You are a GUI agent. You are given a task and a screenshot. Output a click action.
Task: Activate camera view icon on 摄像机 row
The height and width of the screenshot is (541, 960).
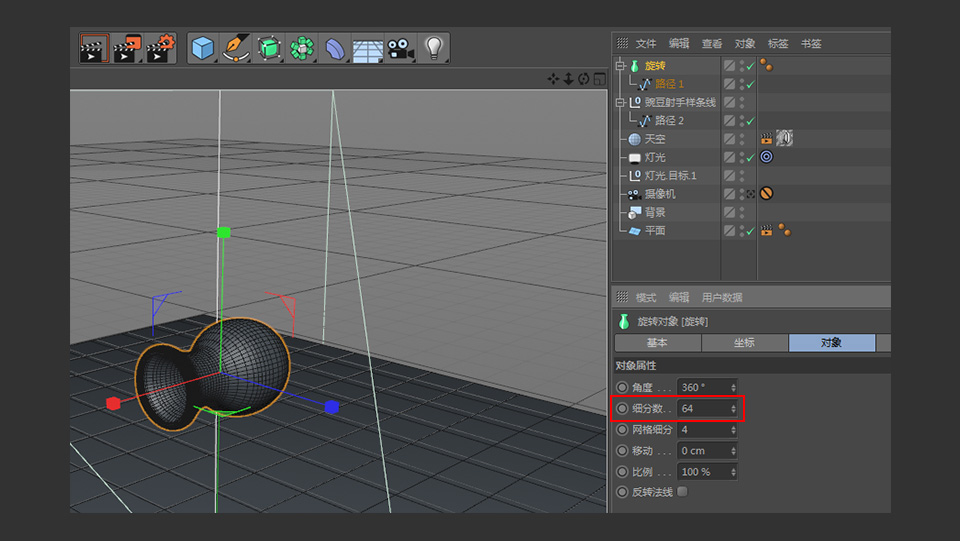tap(751, 194)
